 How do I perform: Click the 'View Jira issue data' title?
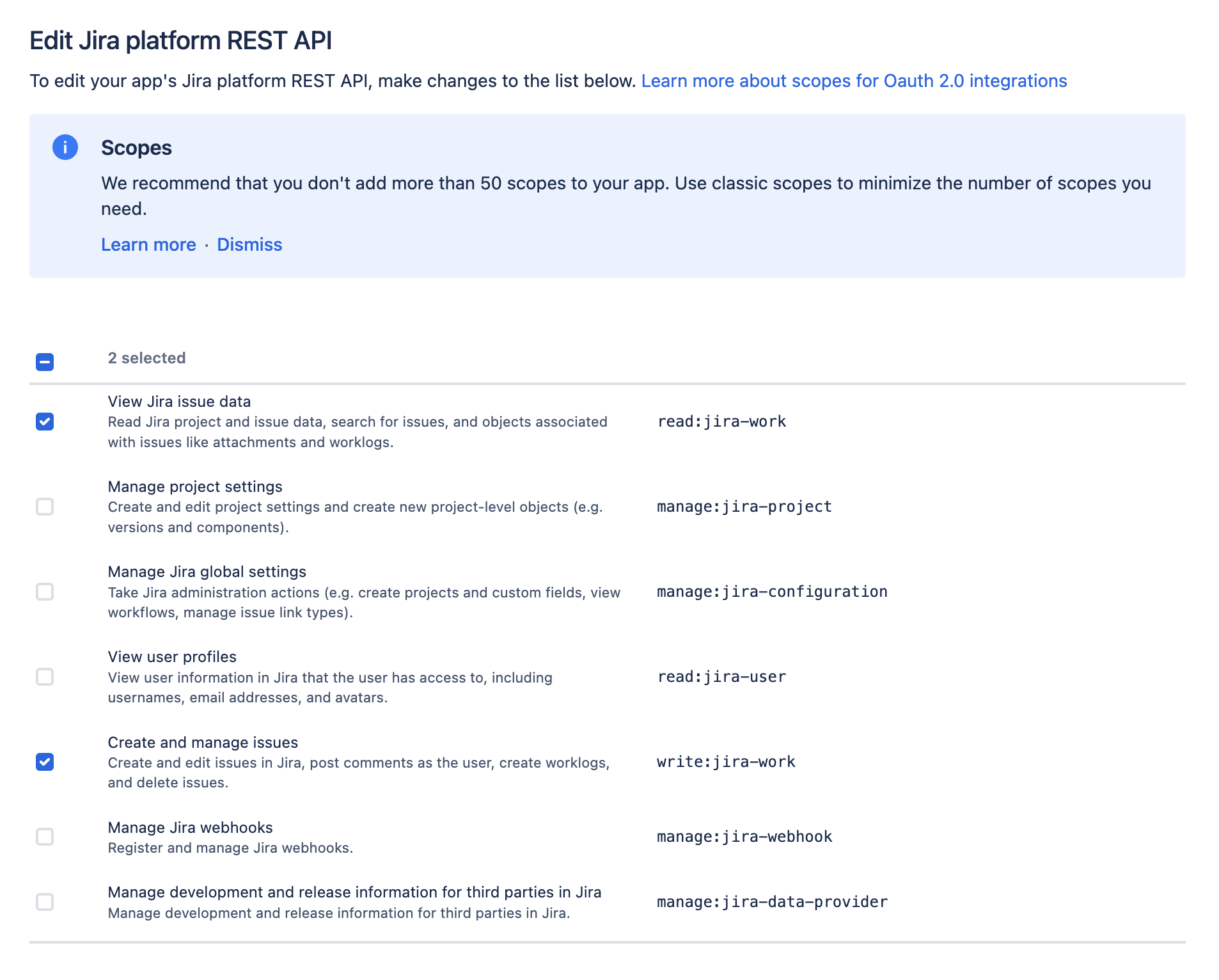[x=179, y=402]
